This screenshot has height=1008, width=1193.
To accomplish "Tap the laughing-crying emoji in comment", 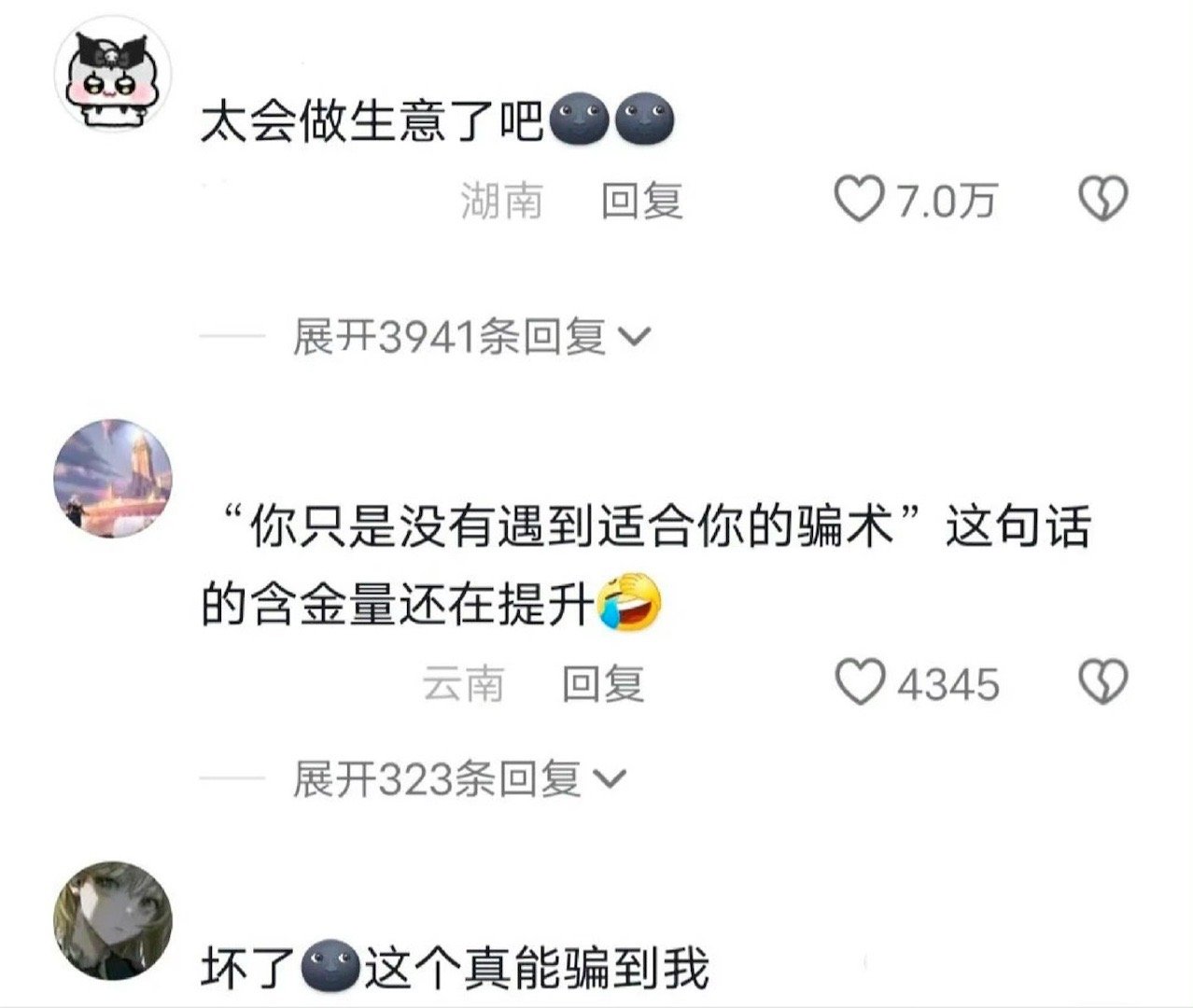I will pyautogui.click(x=629, y=604).
